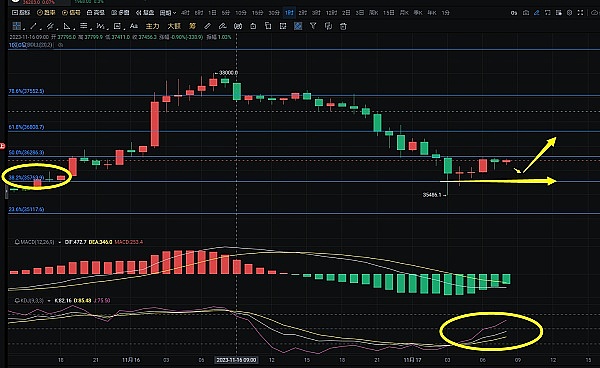The image size is (600, 368).
Task: Take a chart snapshot with camera icon
Action: click(x=526, y=13)
